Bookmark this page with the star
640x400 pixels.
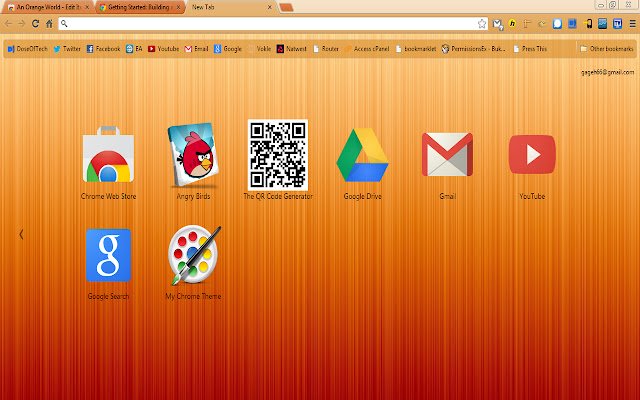click(x=482, y=24)
